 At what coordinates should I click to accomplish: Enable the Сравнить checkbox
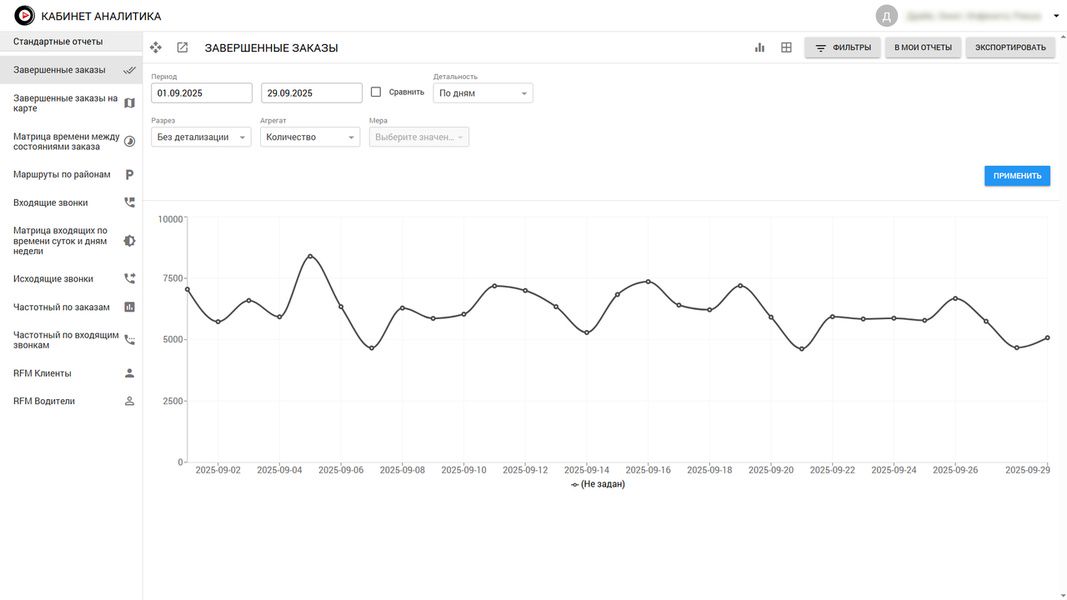tap(376, 92)
